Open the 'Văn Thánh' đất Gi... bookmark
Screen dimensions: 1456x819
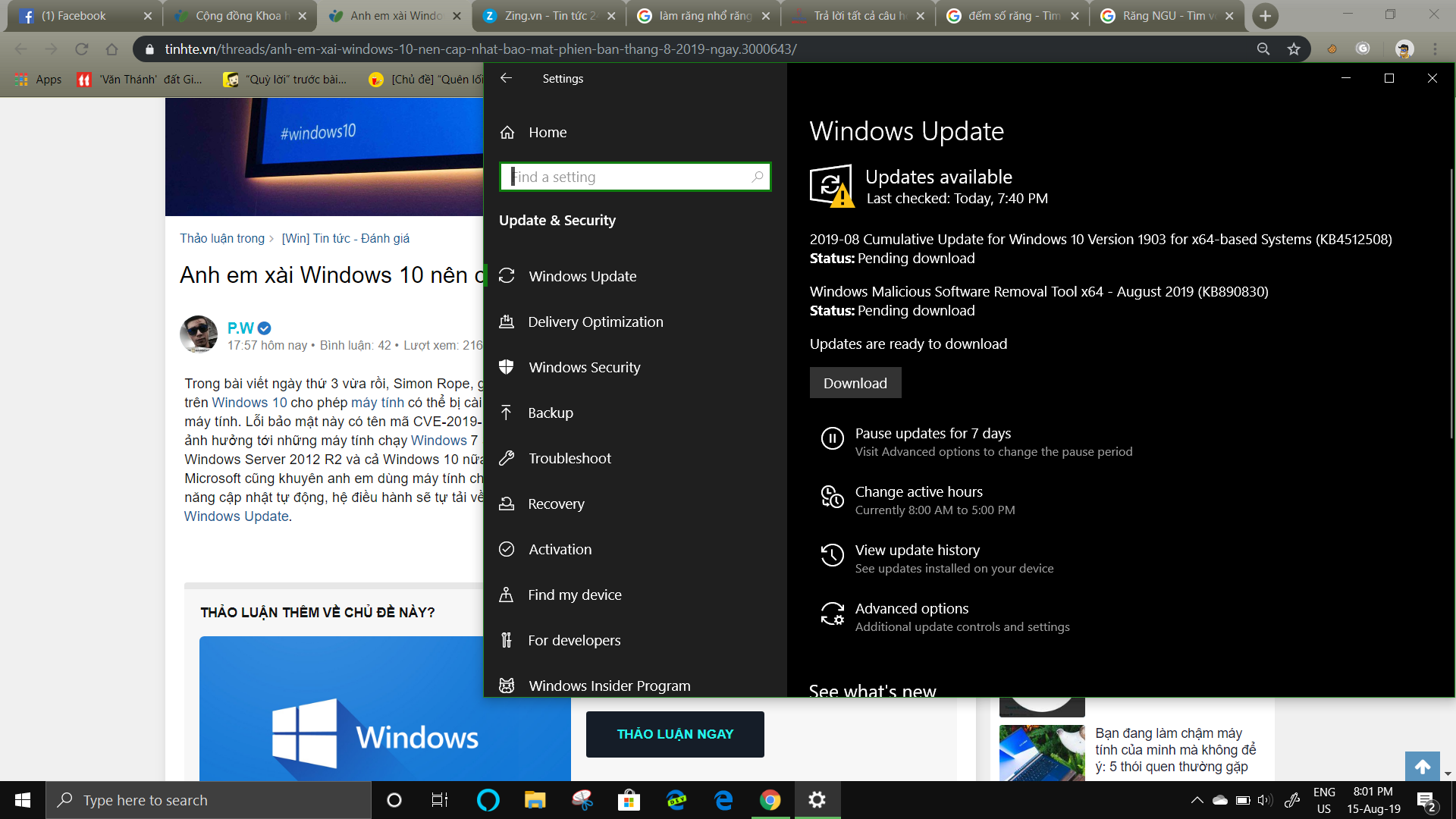140,80
